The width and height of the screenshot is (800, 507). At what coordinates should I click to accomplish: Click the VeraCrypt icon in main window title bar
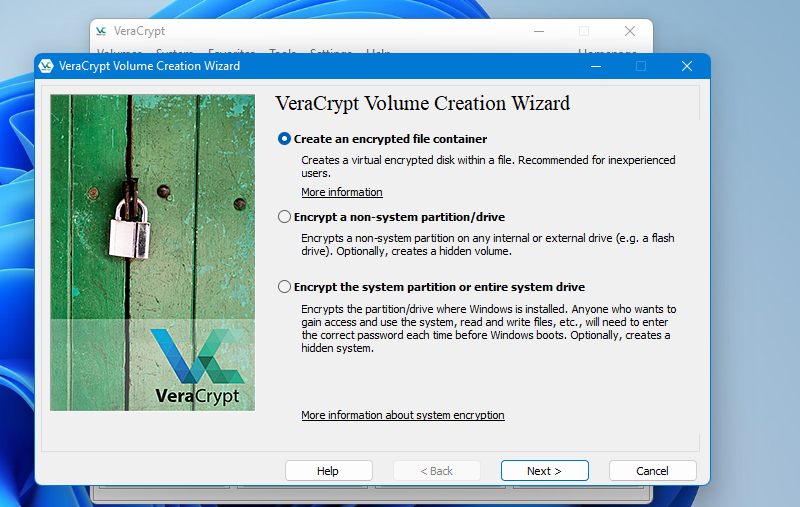point(101,31)
